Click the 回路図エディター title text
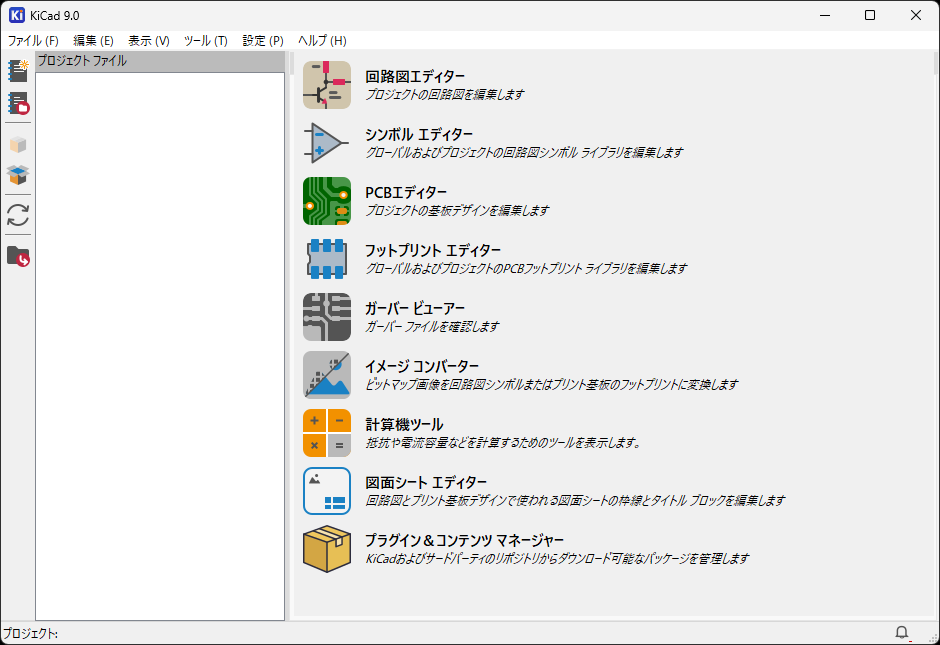The width and height of the screenshot is (940, 645). click(x=415, y=77)
